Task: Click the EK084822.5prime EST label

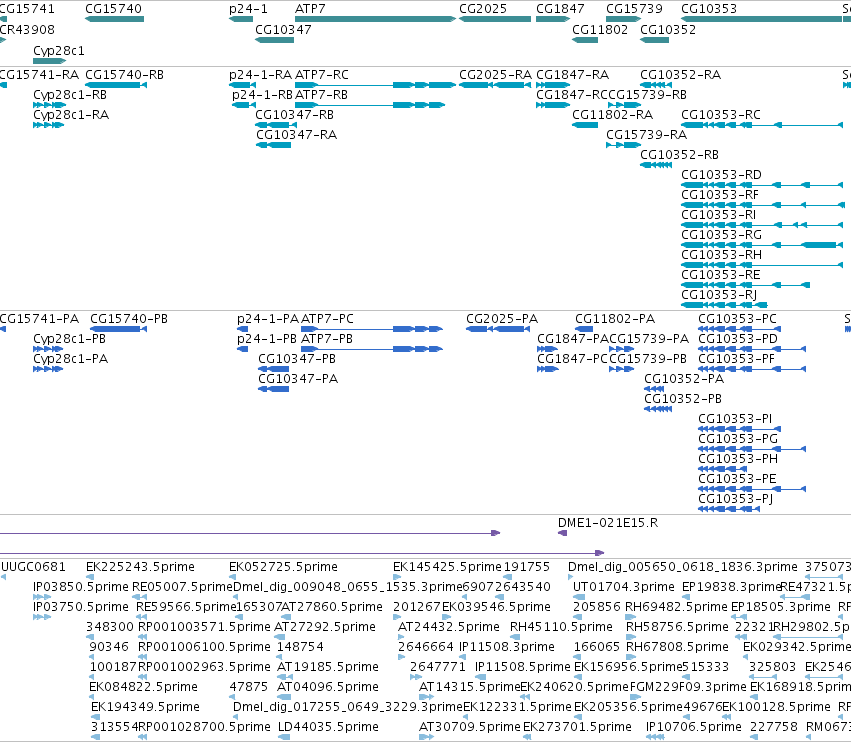Action: point(143,687)
